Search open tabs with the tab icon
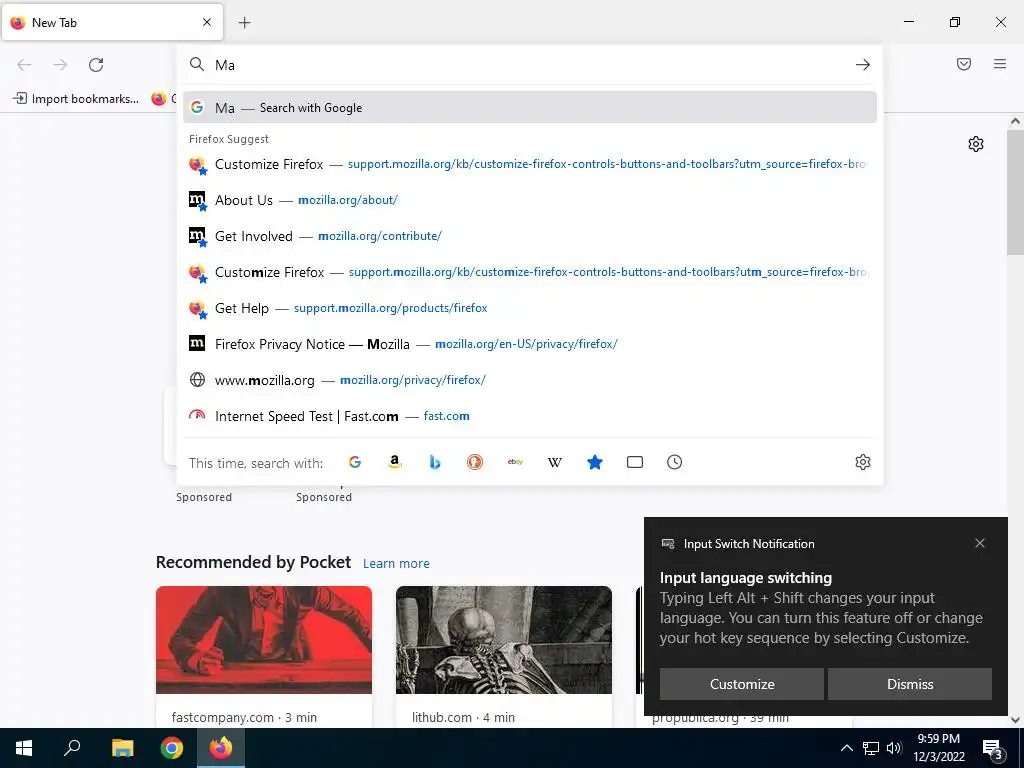 point(635,462)
